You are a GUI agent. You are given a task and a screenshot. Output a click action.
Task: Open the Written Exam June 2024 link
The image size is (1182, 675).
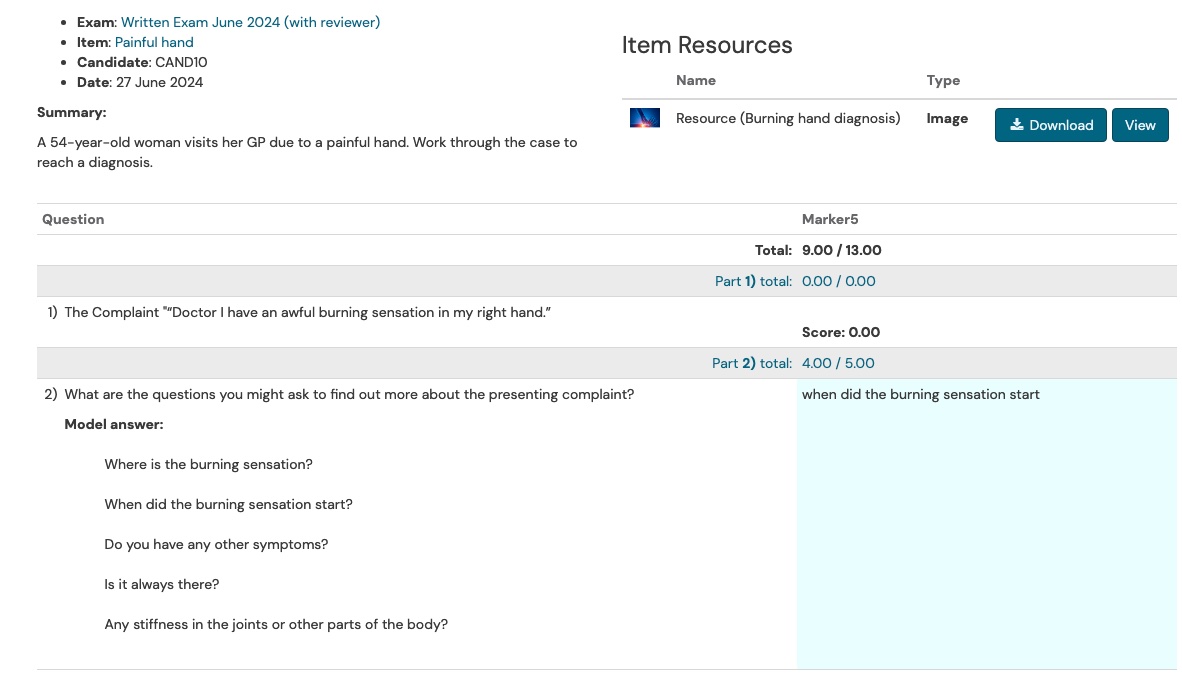(x=250, y=22)
